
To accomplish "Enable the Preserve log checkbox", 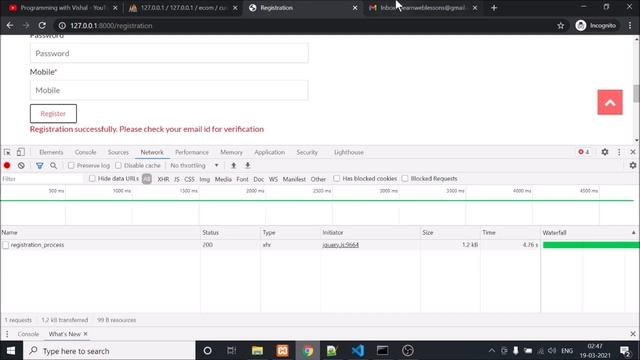I will point(71,165).
